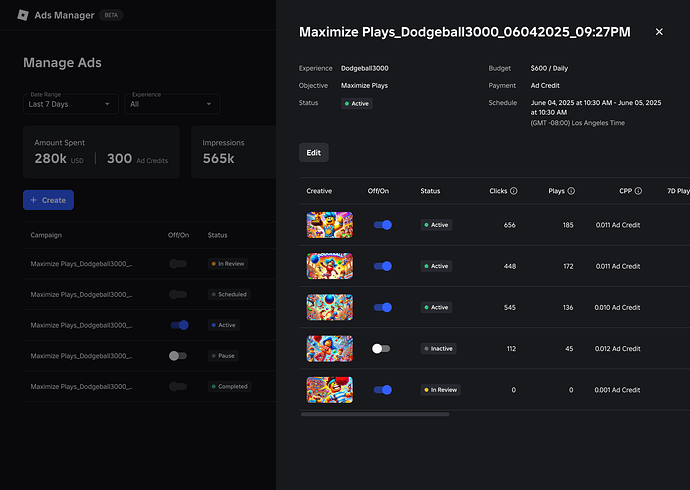690x490 pixels.
Task: Click the Plays column header
Action: [x=556, y=191]
